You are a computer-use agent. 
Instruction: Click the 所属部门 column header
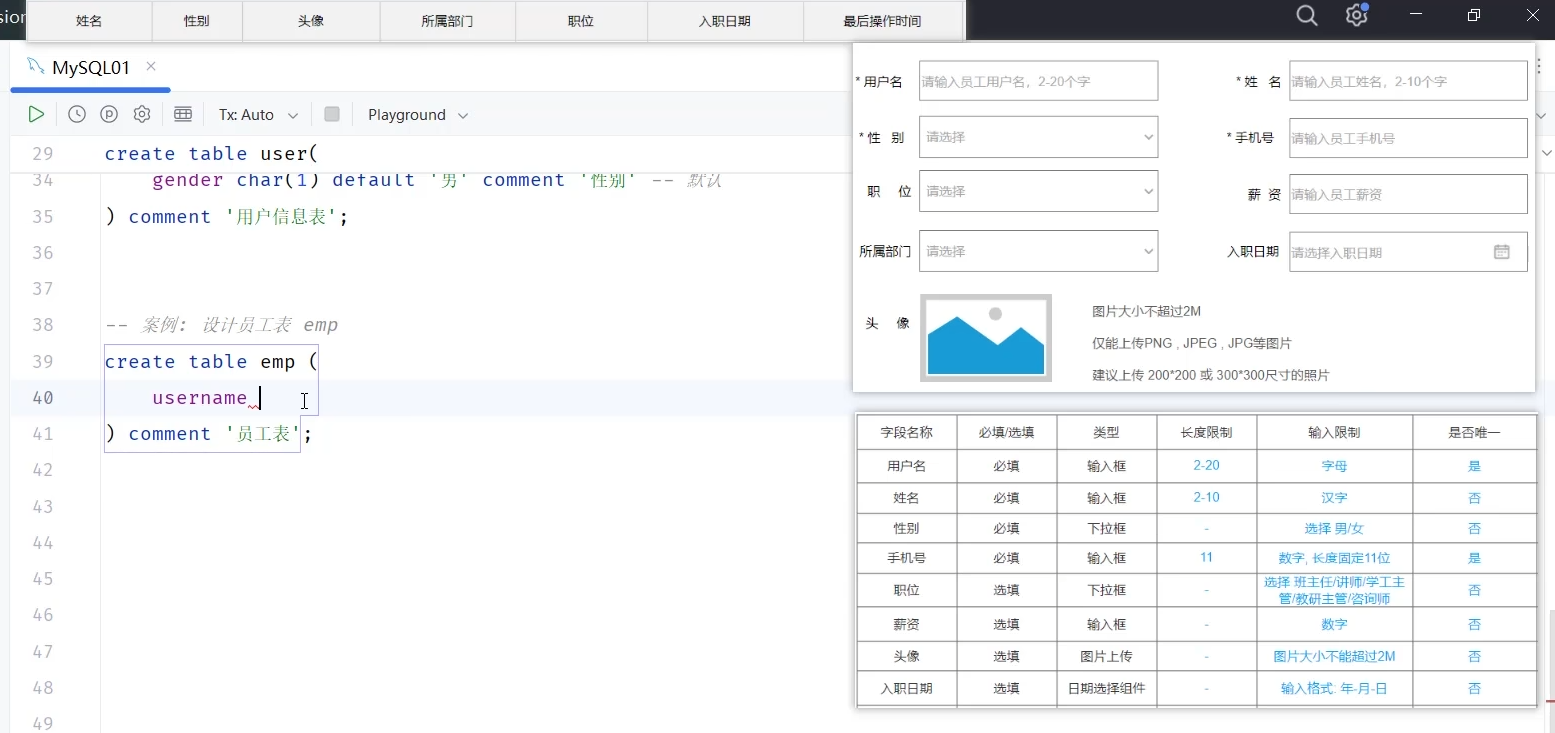point(447,21)
